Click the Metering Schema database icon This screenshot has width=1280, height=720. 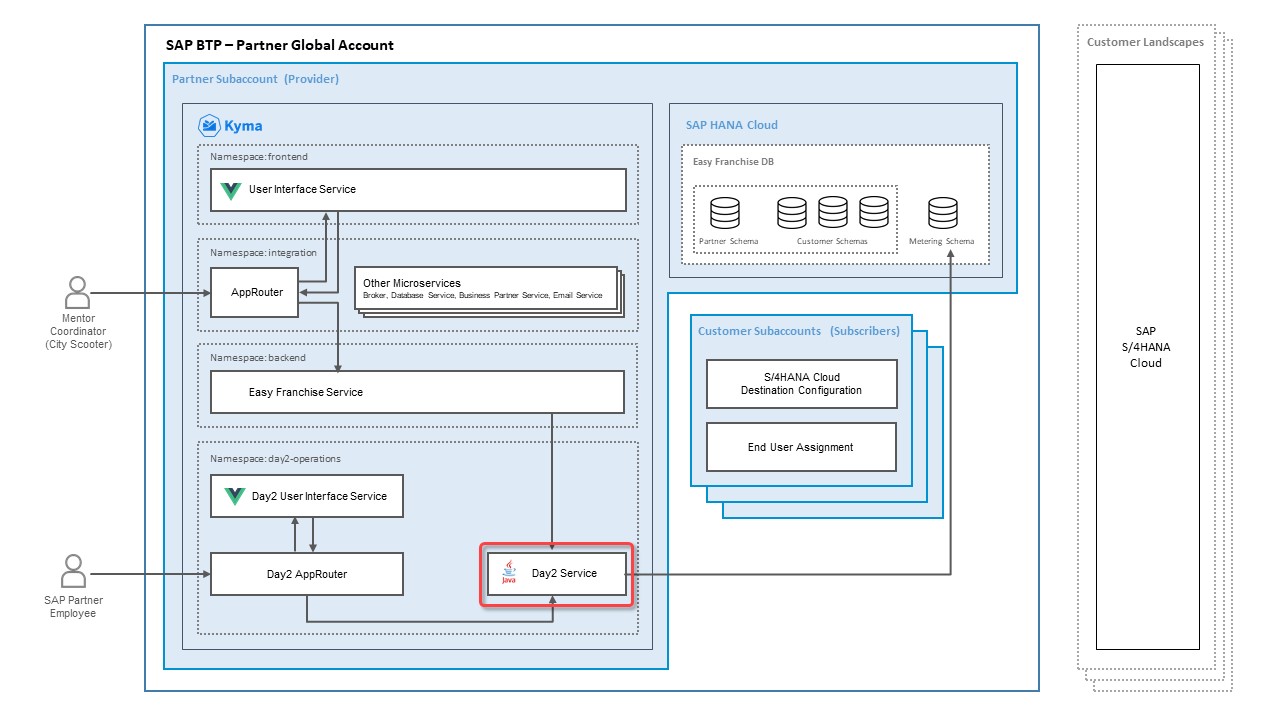click(x=942, y=212)
